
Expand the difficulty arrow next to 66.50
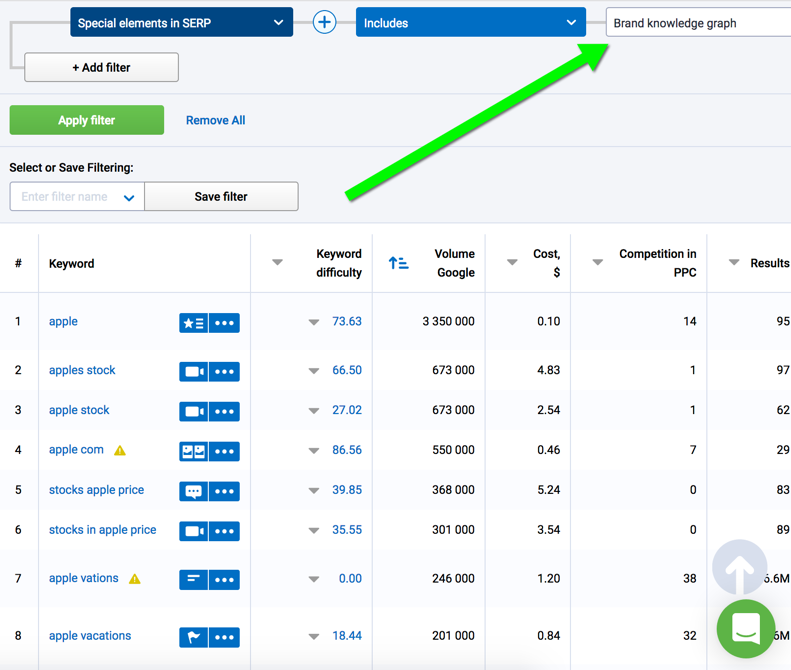tap(314, 371)
